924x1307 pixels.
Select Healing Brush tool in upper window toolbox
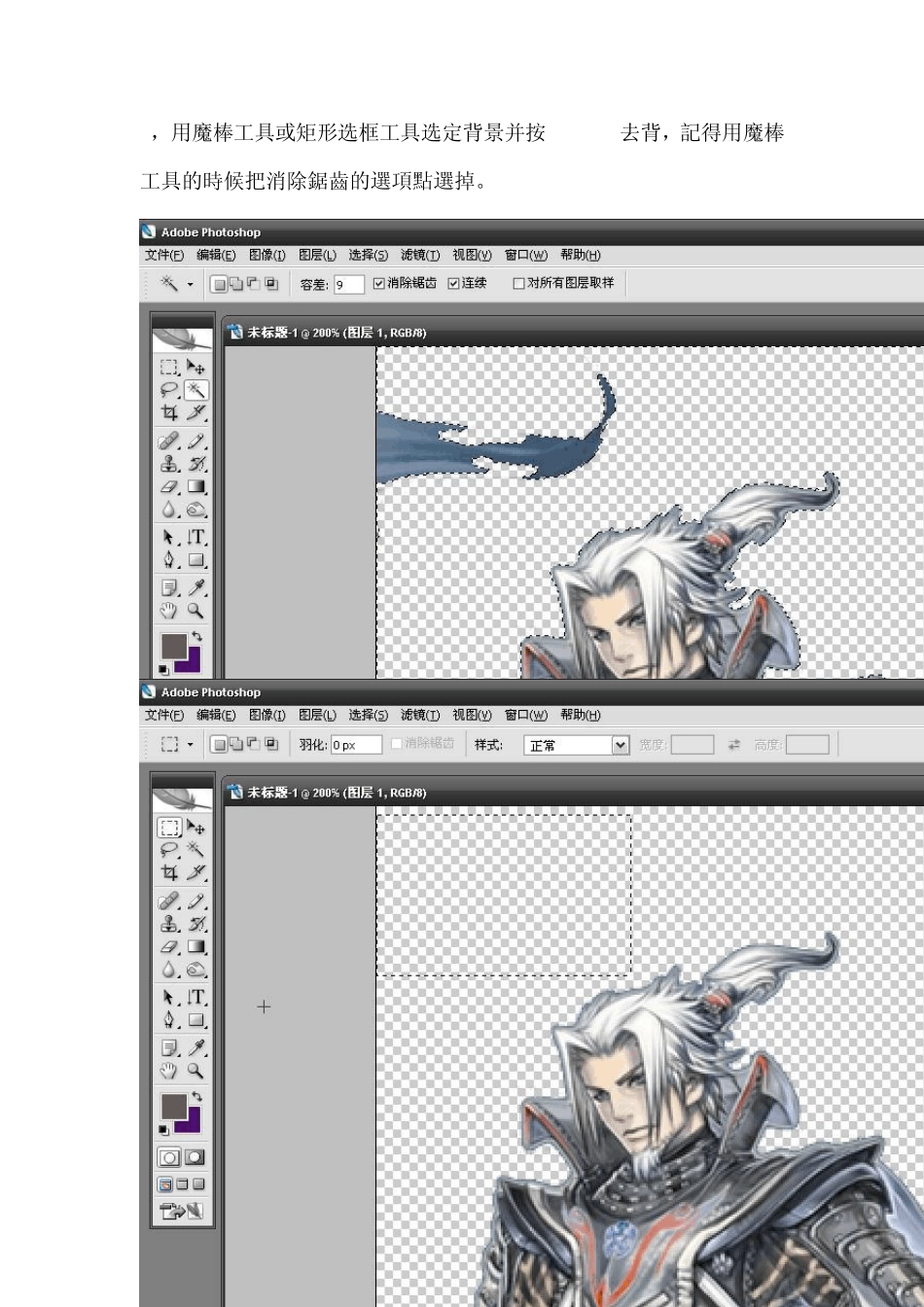tap(170, 442)
